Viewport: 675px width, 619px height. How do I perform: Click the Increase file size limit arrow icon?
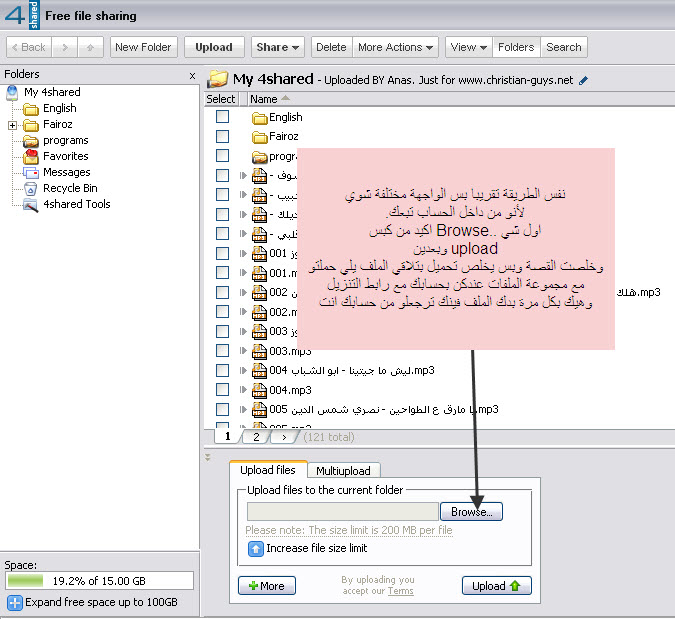(256, 548)
